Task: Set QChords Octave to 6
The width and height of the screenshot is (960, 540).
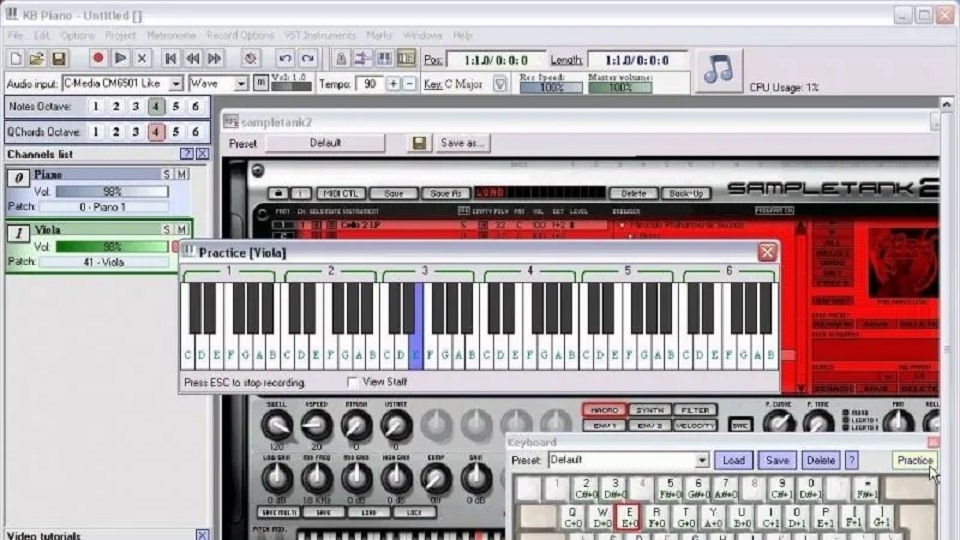Action: click(x=195, y=132)
